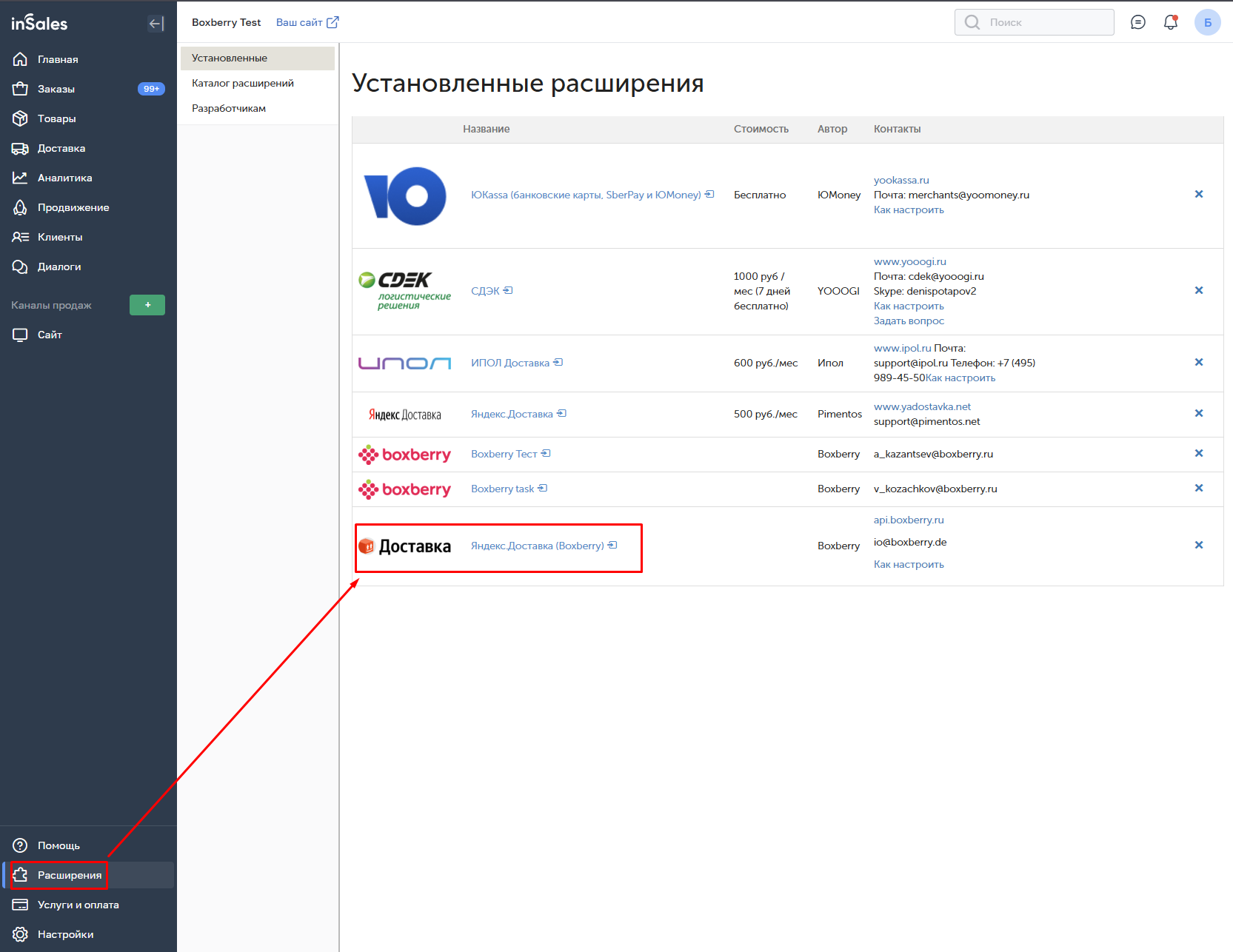This screenshot has height=952, width=1233.
Task: Open the Настройки gear icon
Action: (x=20, y=934)
